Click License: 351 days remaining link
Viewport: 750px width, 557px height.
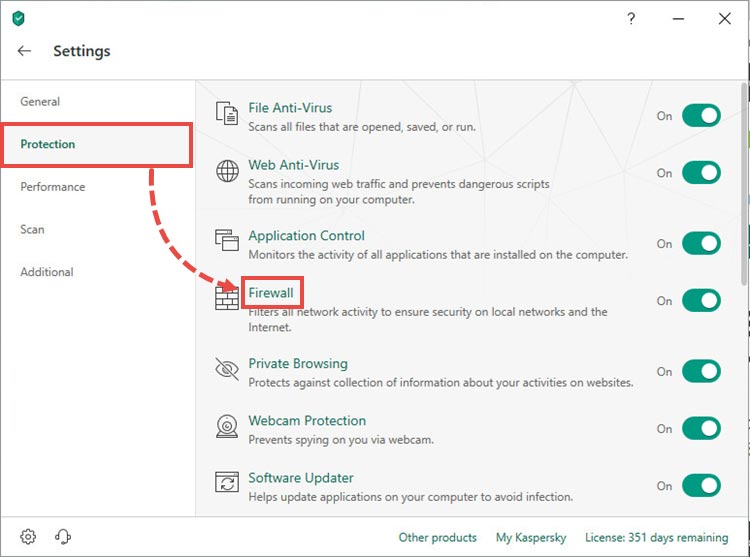[x=656, y=537]
